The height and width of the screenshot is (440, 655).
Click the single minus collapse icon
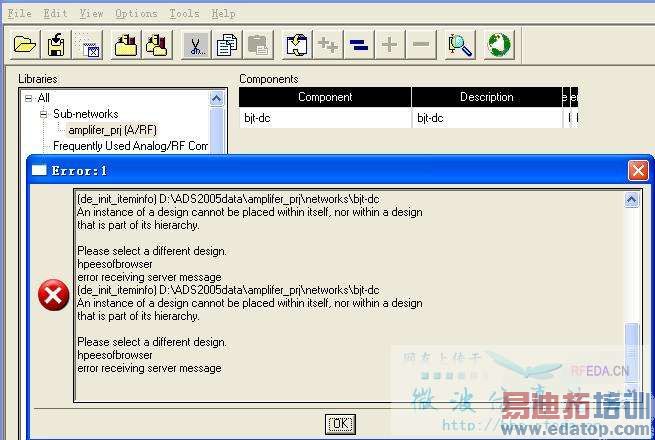tap(421, 44)
